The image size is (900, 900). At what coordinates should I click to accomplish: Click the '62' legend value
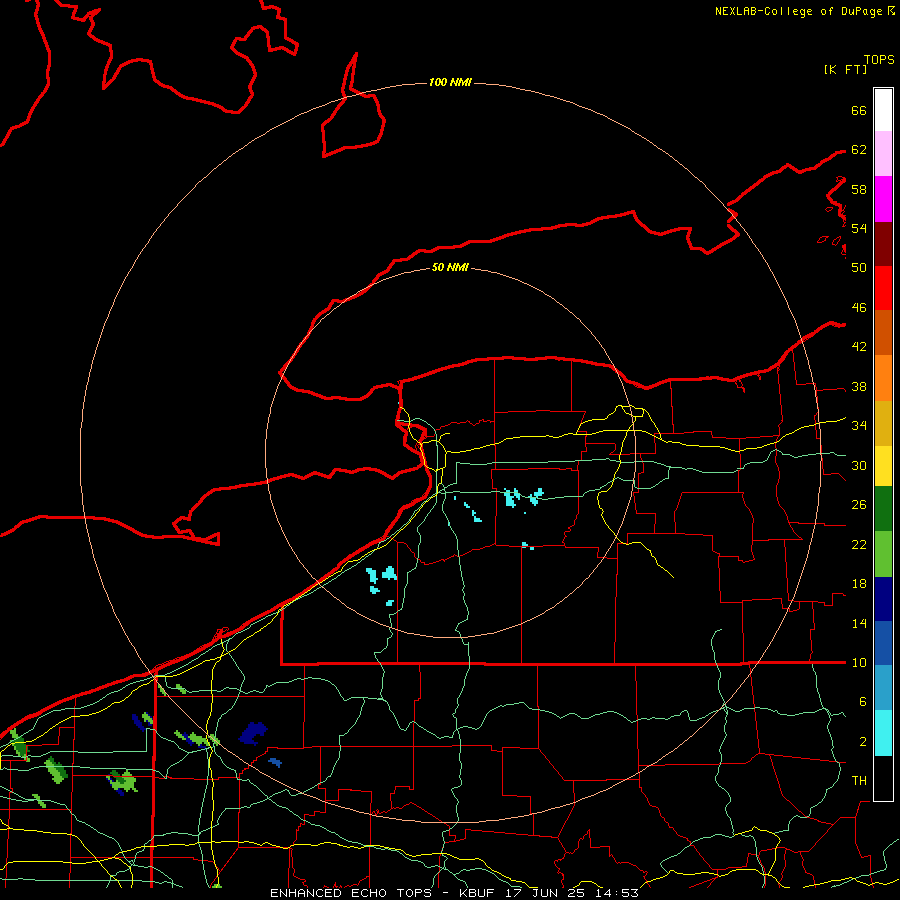point(859,150)
